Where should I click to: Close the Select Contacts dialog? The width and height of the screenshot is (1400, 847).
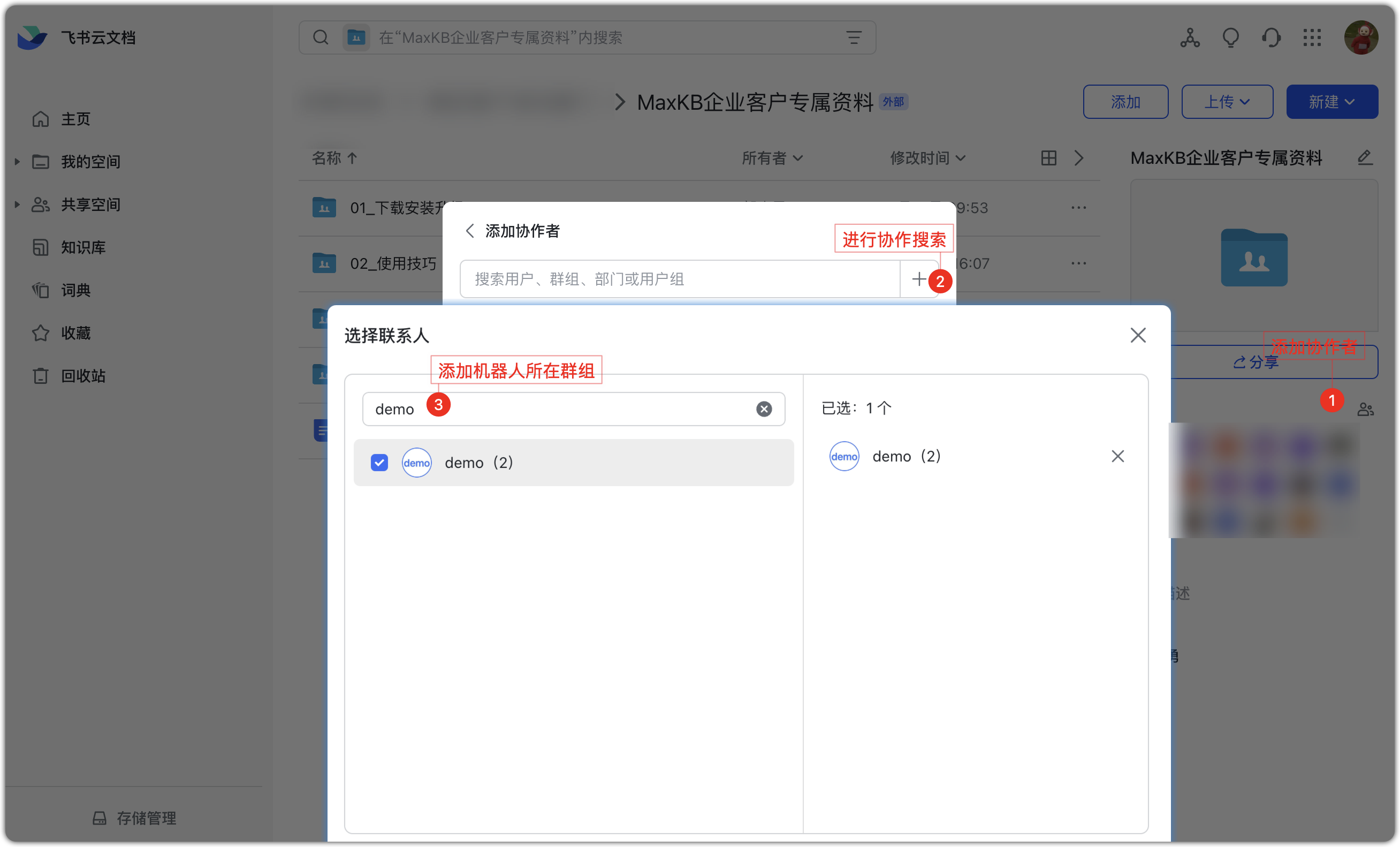(x=1138, y=335)
